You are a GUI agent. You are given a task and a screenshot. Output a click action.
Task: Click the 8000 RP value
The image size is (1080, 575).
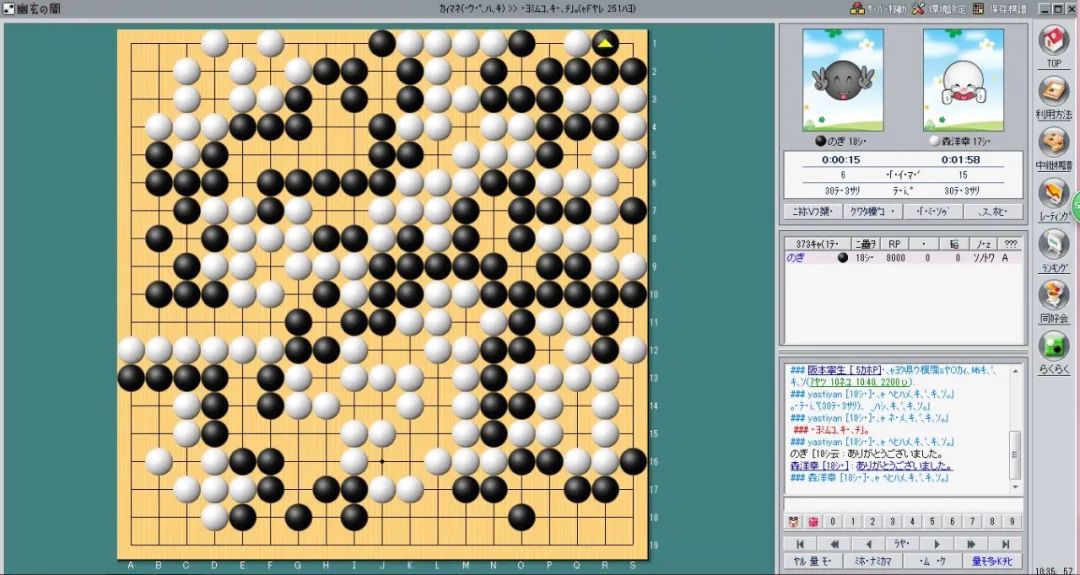point(895,258)
